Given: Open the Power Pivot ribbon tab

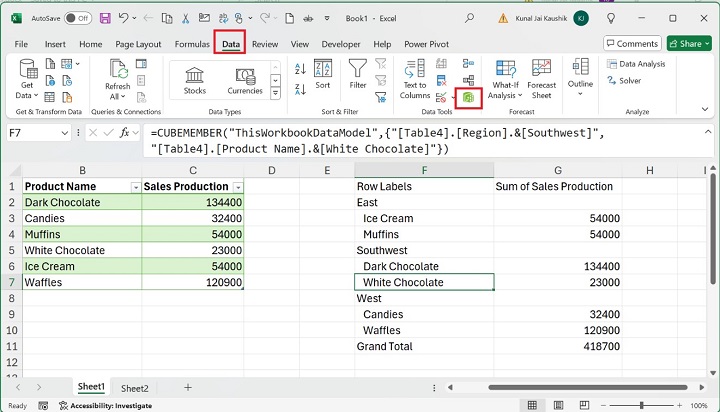Looking at the screenshot, I should [x=426, y=44].
